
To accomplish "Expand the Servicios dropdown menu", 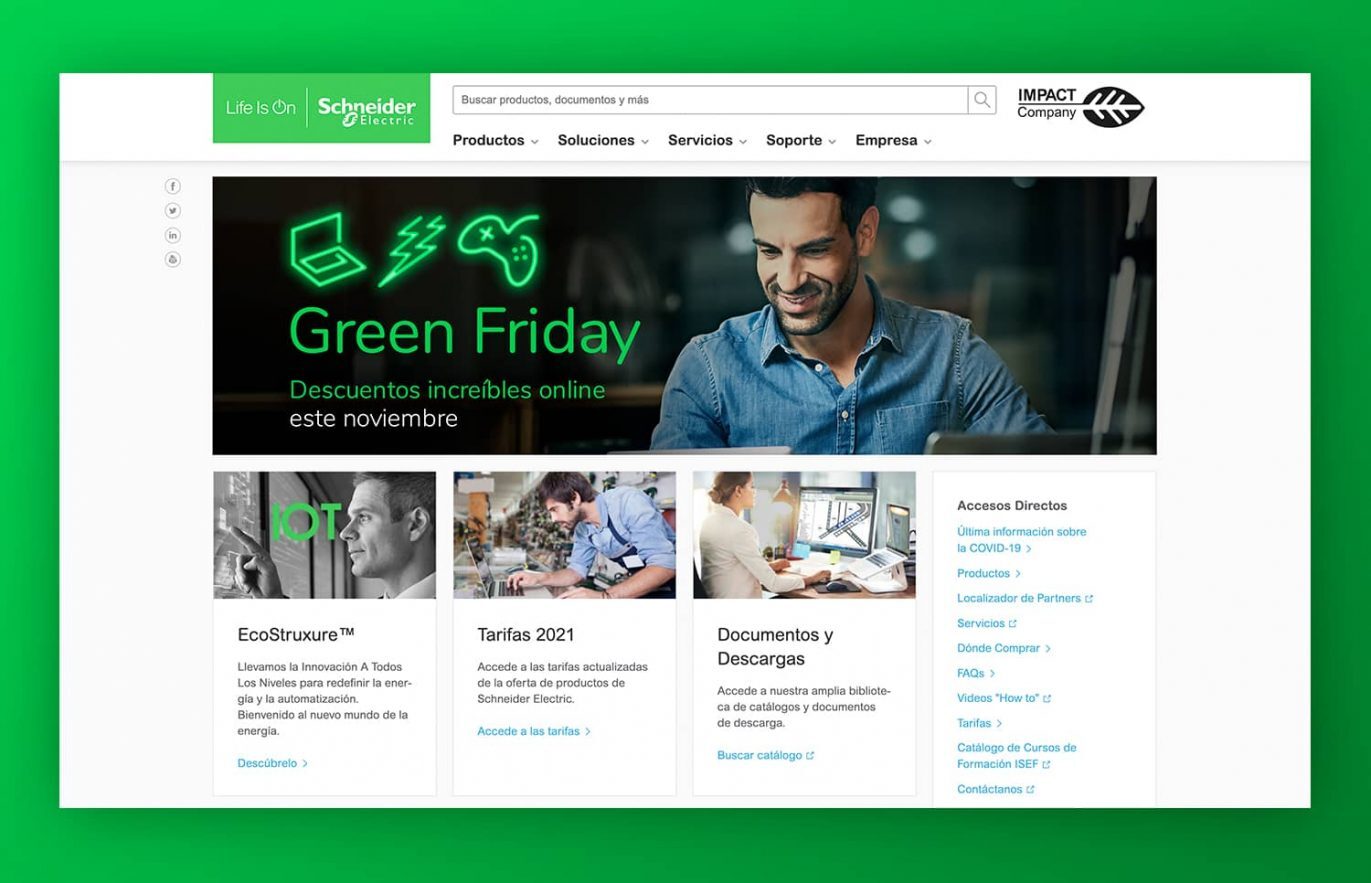I will click(x=707, y=141).
